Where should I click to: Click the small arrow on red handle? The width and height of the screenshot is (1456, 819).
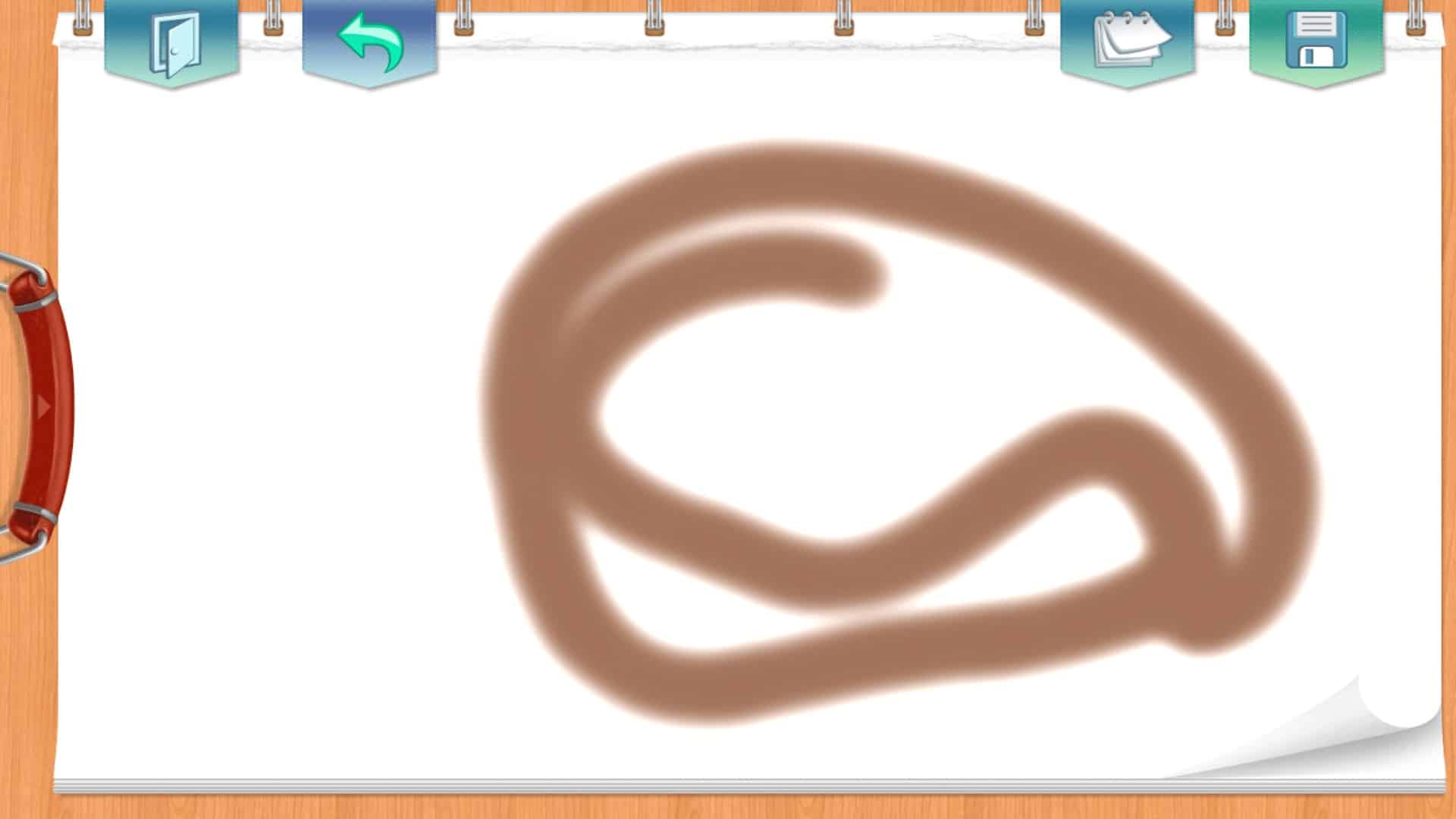point(43,407)
